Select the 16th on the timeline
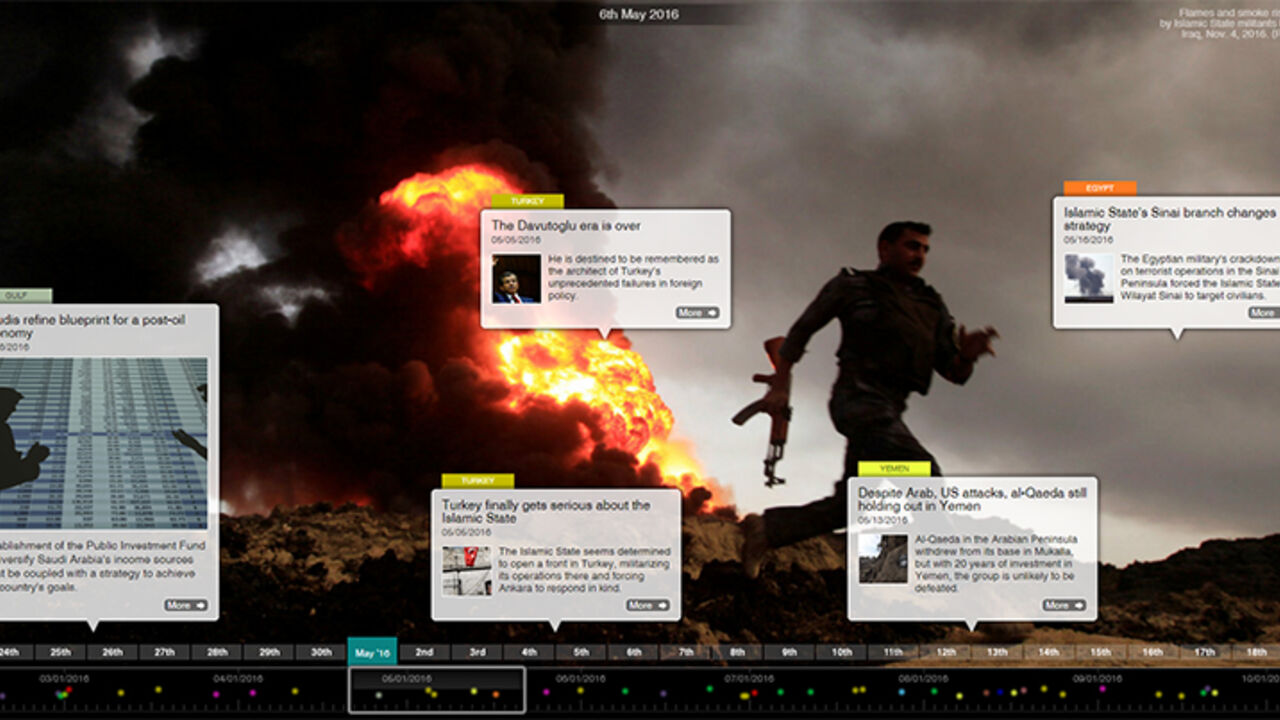 click(1153, 652)
